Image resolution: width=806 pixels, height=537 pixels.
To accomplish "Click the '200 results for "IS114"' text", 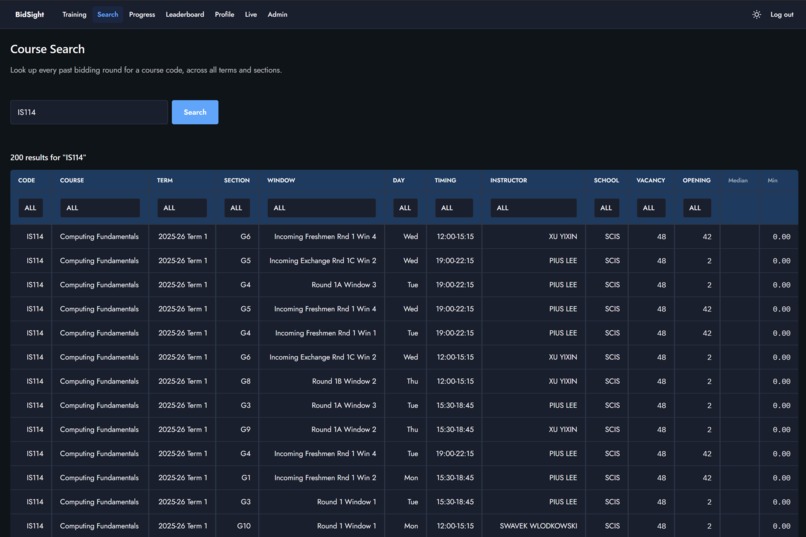I will pos(48,157).
